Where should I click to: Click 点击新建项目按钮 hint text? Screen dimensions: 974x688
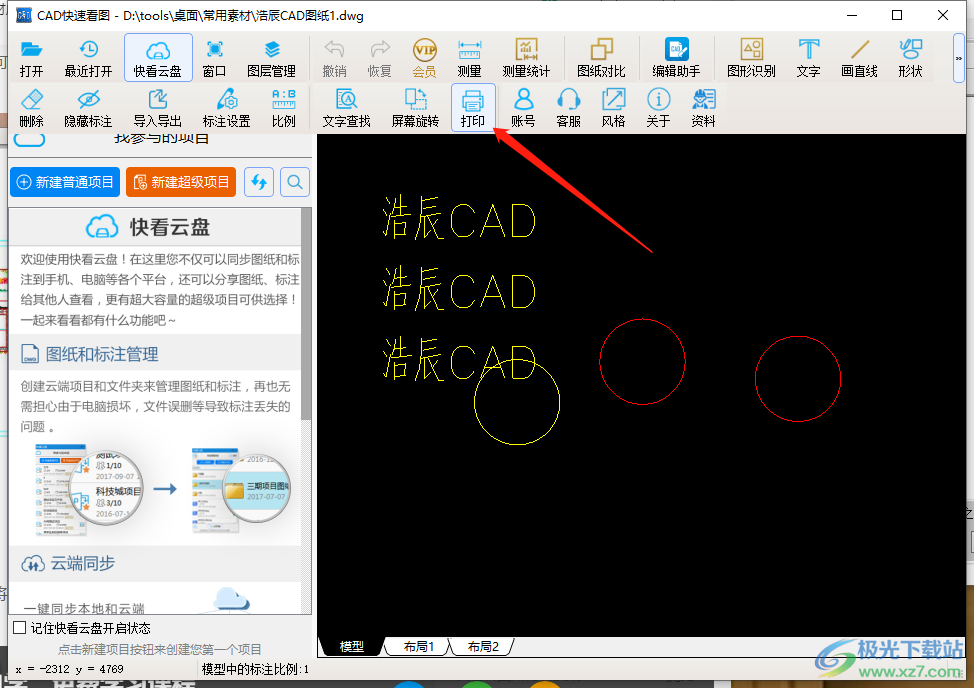(x=160, y=650)
